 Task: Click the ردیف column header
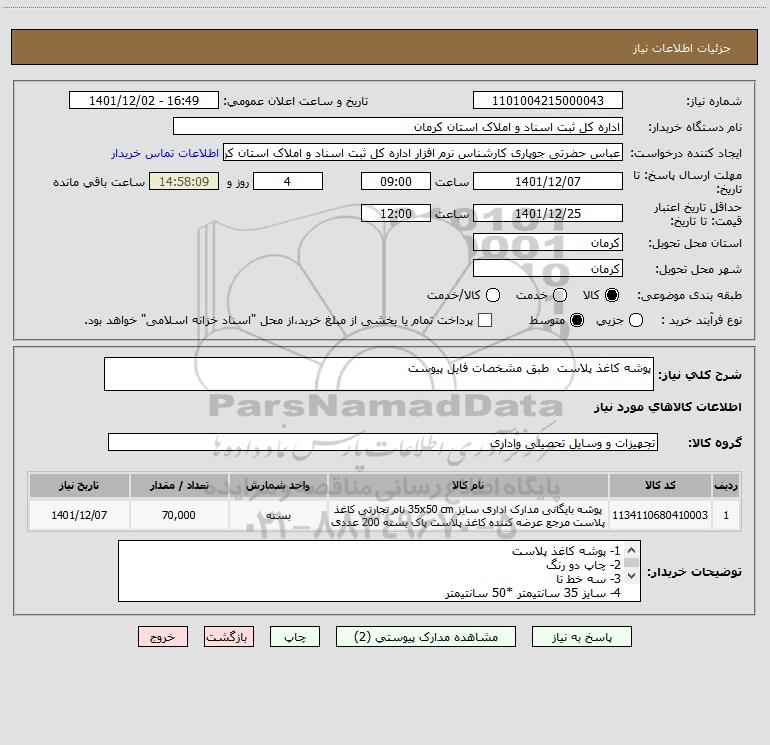[726, 485]
